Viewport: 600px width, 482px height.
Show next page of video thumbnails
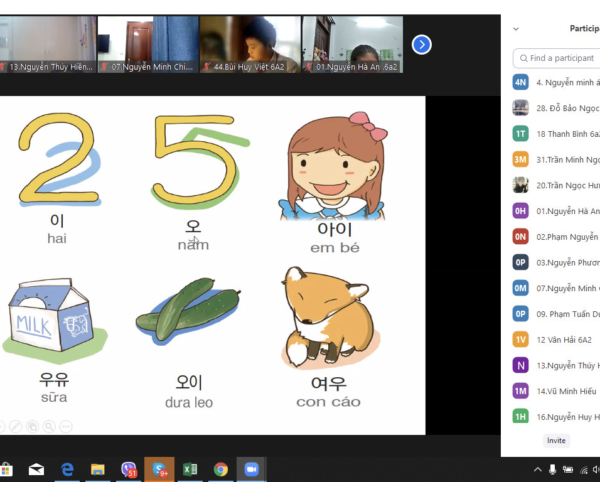tap(422, 44)
